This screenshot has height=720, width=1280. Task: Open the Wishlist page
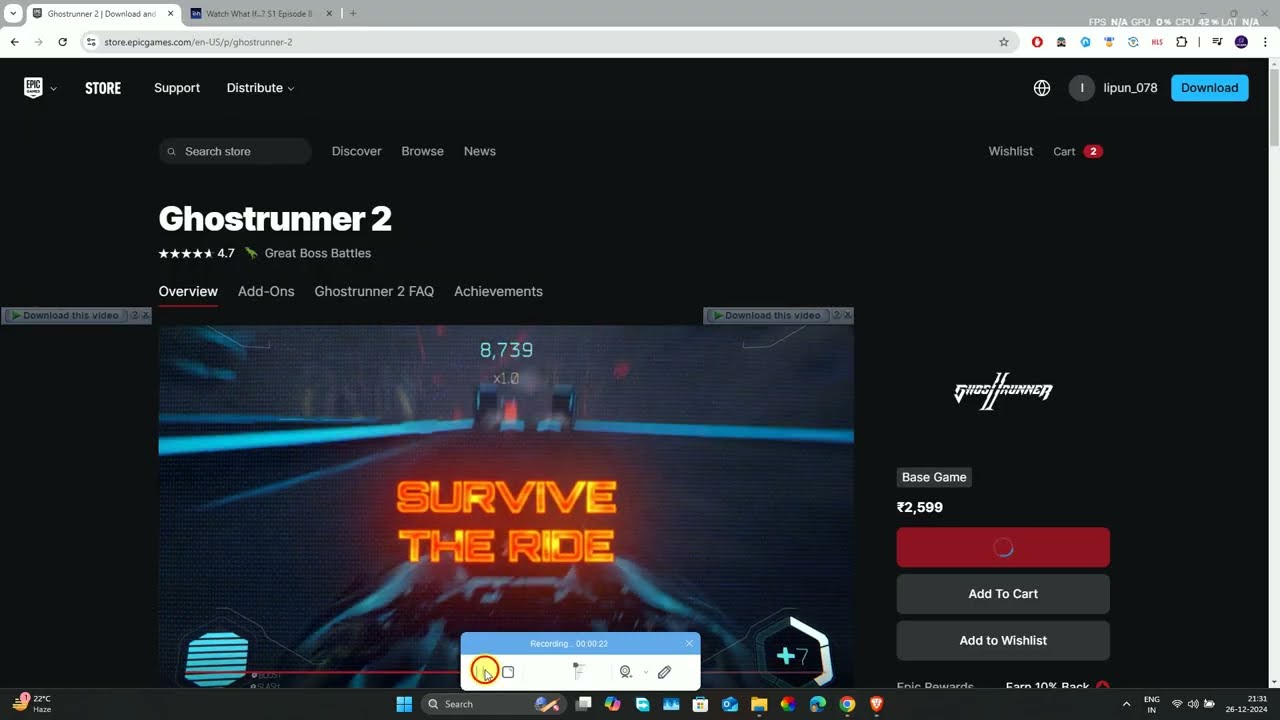[1011, 151]
